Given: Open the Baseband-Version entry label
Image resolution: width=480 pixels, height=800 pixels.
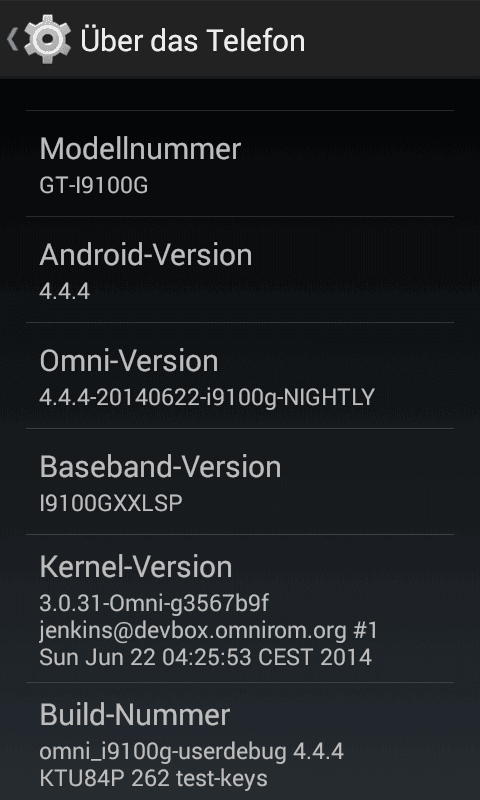Looking at the screenshot, I should pos(160,466).
